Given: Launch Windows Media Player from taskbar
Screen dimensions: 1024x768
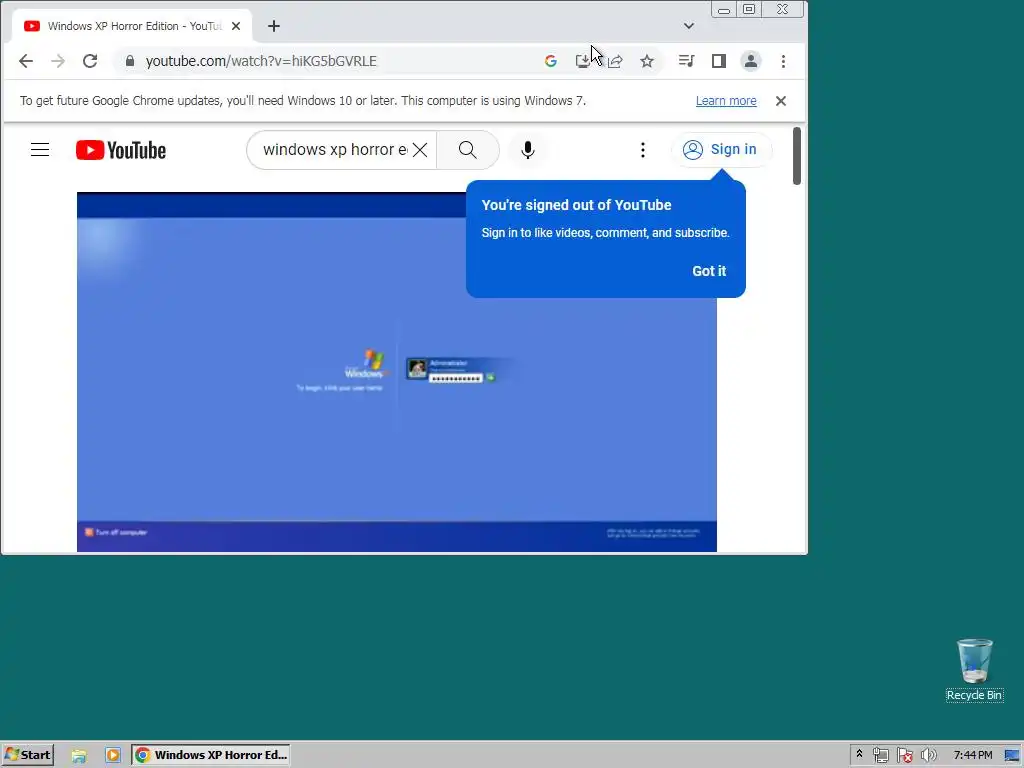Looking at the screenshot, I should pos(113,756).
